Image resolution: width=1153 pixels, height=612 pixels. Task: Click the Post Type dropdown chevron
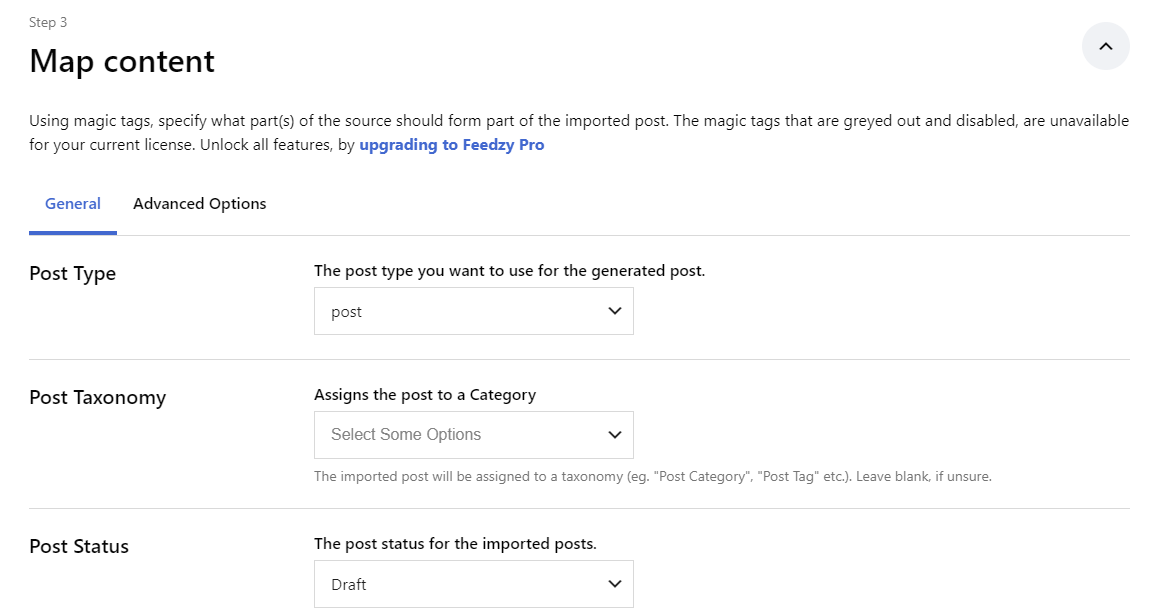click(x=614, y=311)
